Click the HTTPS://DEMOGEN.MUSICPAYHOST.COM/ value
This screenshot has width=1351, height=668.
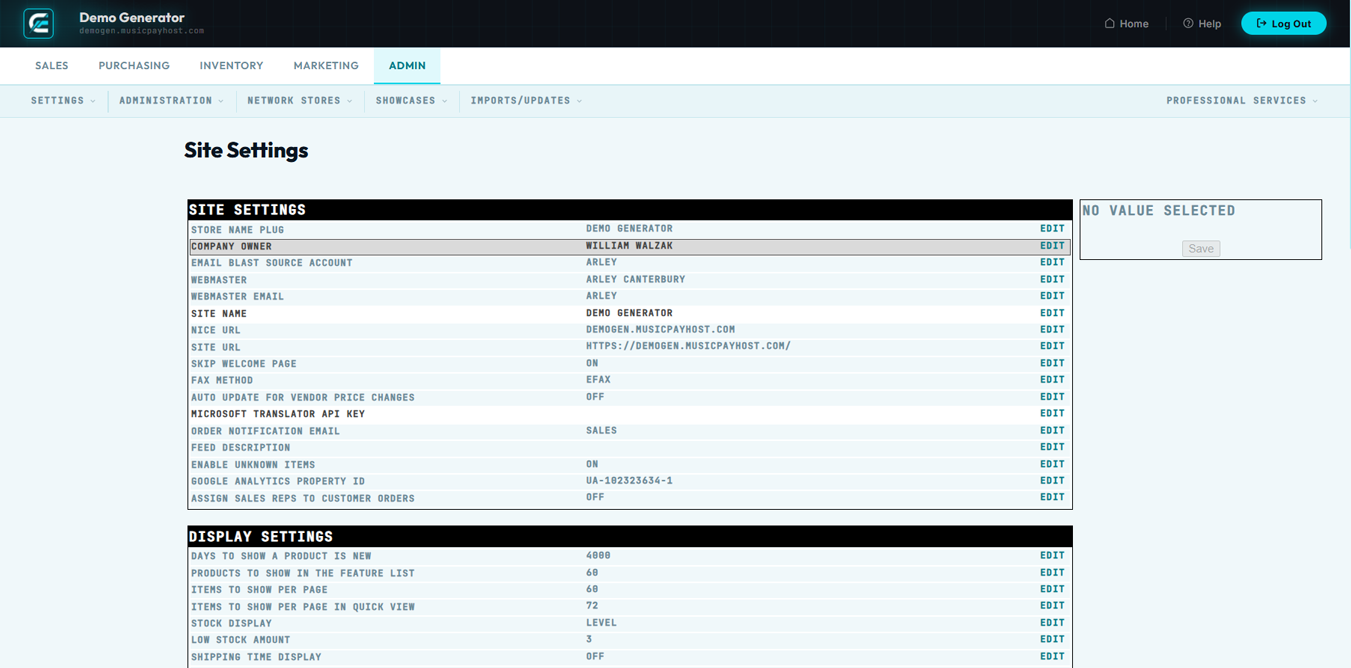pos(688,346)
